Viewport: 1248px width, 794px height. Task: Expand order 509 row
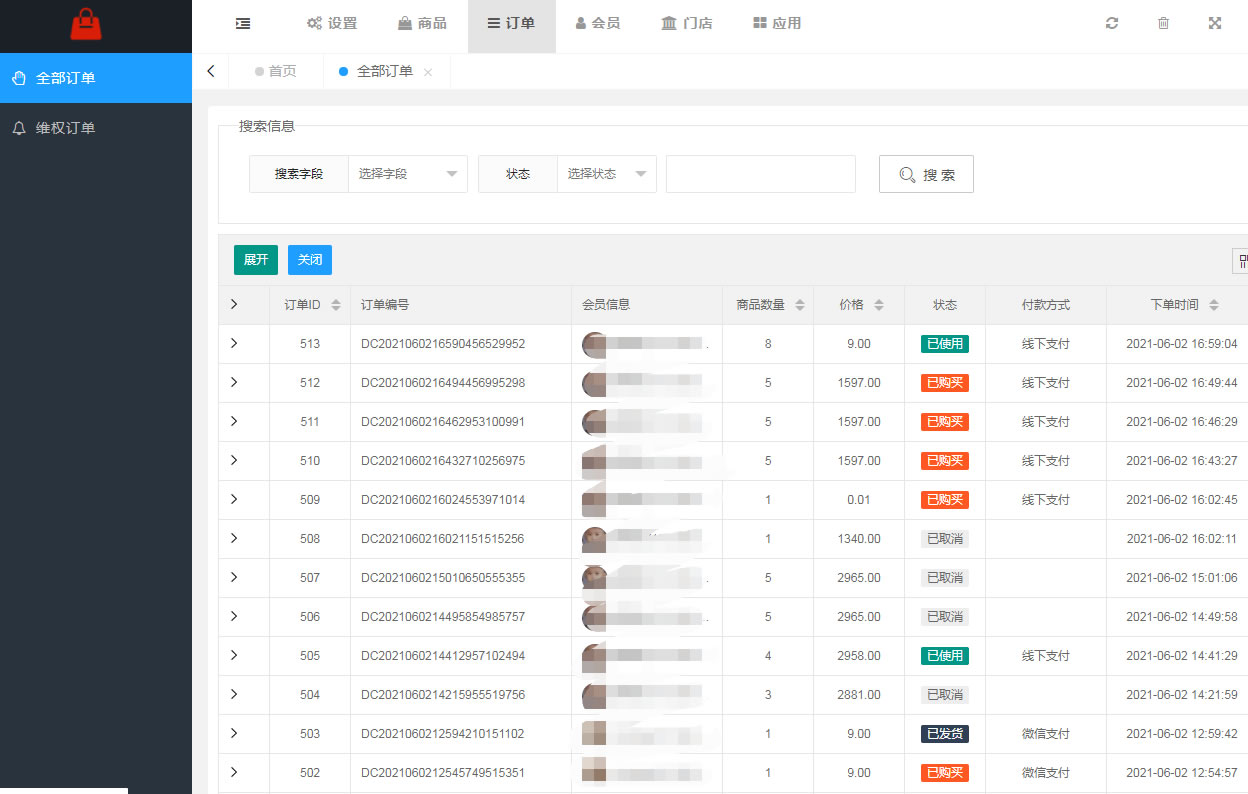(x=234, y=499)
